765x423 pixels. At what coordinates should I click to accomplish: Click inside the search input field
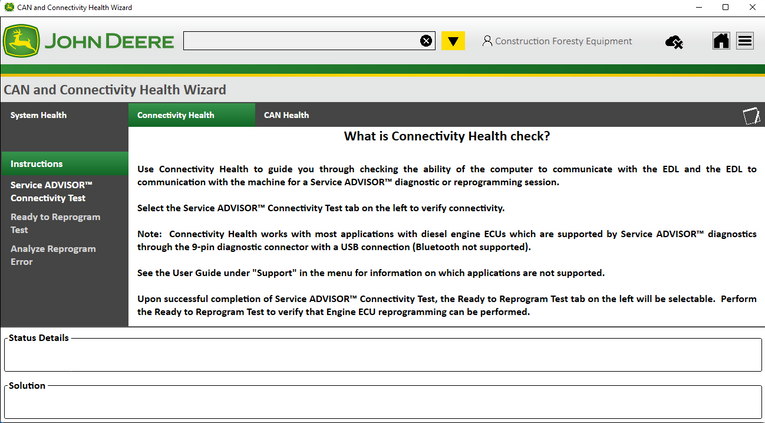[300, 41]
